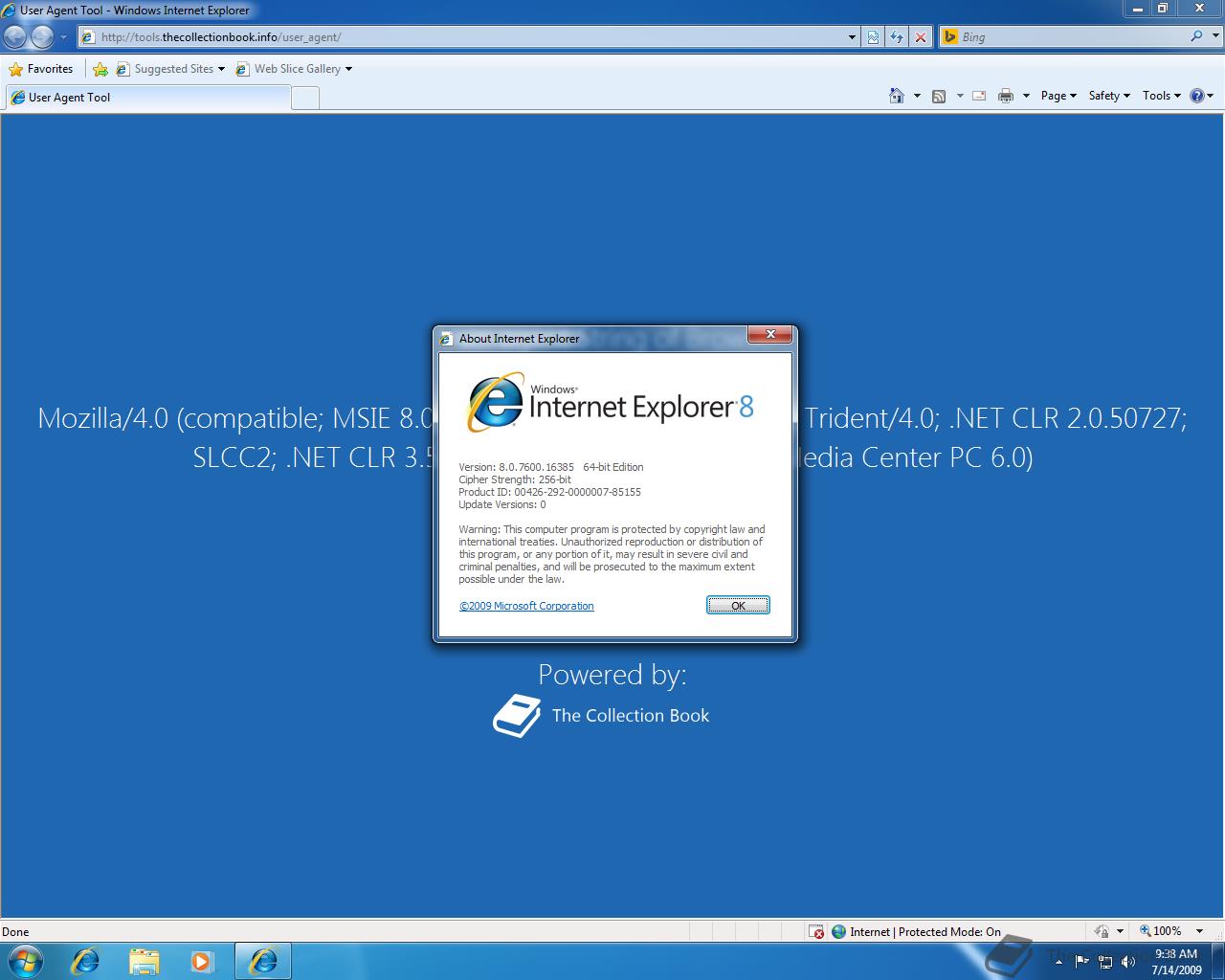Open the ©2009 Microsoft Corporation link
The height and width of the screenshot is (980, 1225).
[526, 606]
